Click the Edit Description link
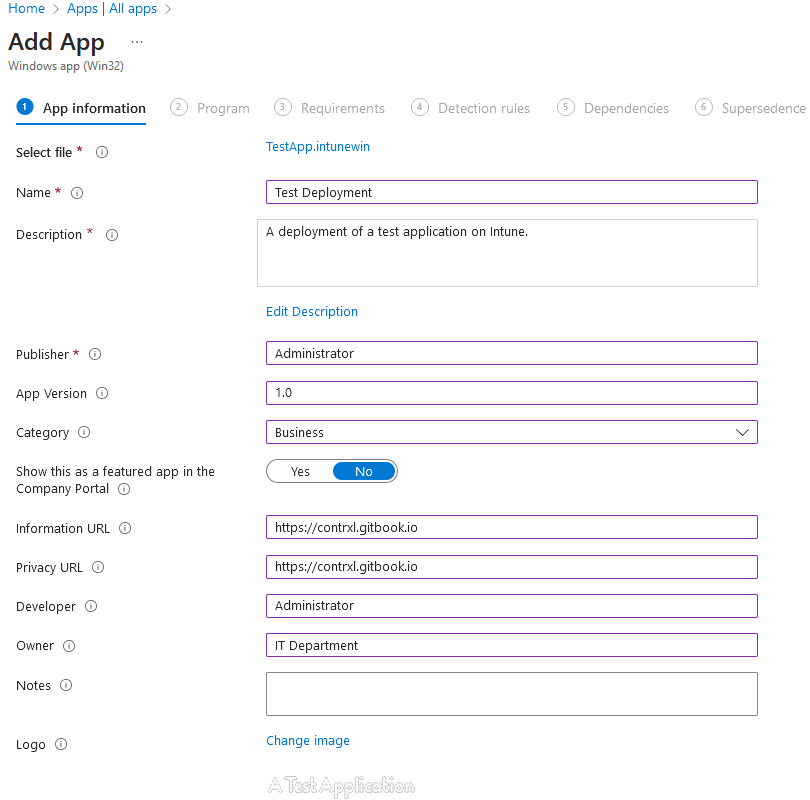The image size is (810, 800). tap(311, 311)
